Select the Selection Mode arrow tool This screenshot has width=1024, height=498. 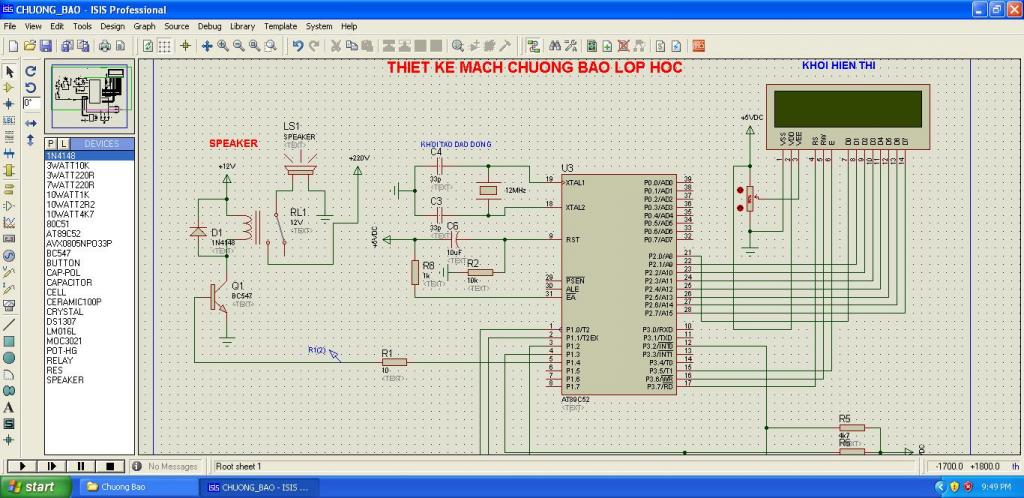pos(10,72)
